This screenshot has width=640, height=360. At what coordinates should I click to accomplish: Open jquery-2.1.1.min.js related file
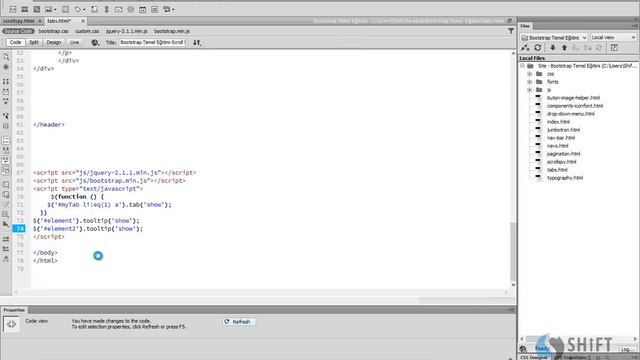point(127,31)
